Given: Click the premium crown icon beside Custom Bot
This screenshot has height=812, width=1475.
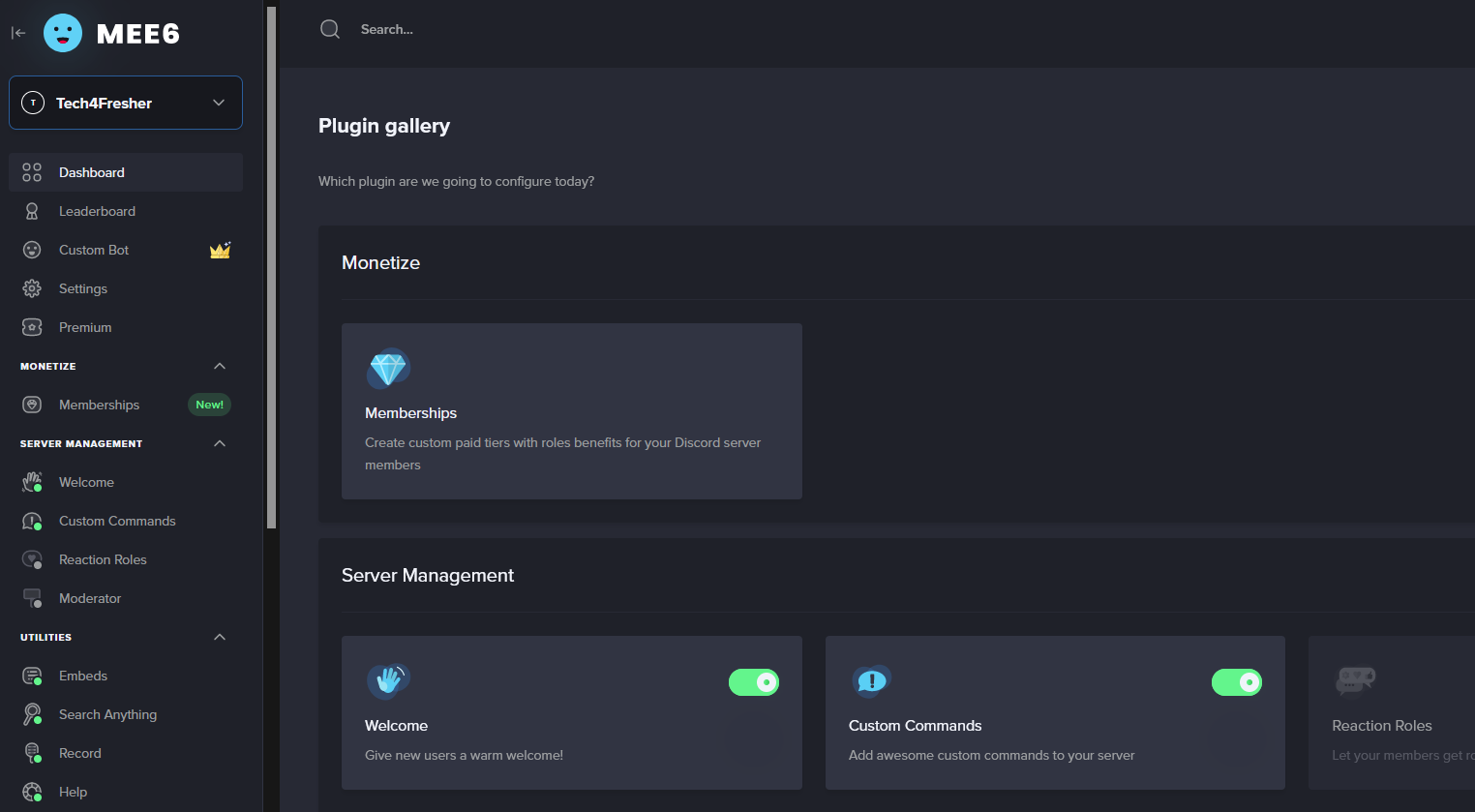Looking at the screenshot, I should click(221, 250).
